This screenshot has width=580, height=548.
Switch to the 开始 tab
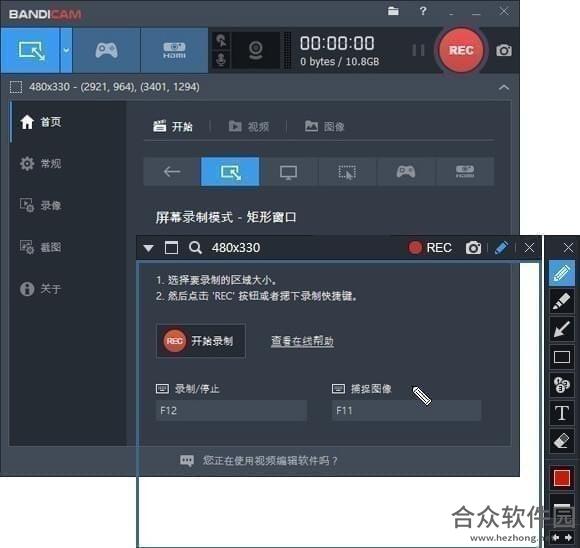(x=173, y=127)
